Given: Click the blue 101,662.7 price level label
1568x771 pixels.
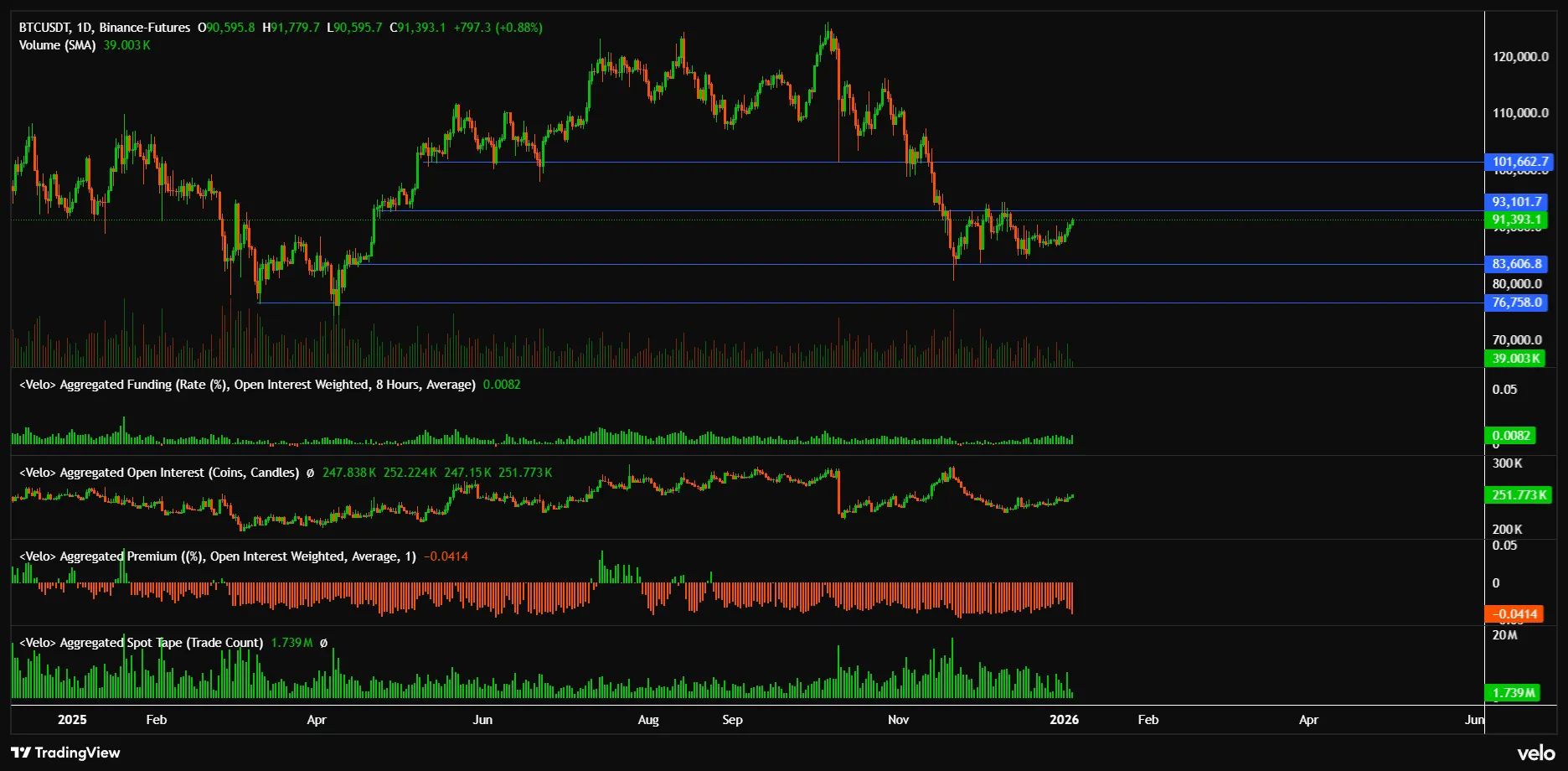Looking at the screenshot, I should pyautogui.click(x=1519, y=162).
